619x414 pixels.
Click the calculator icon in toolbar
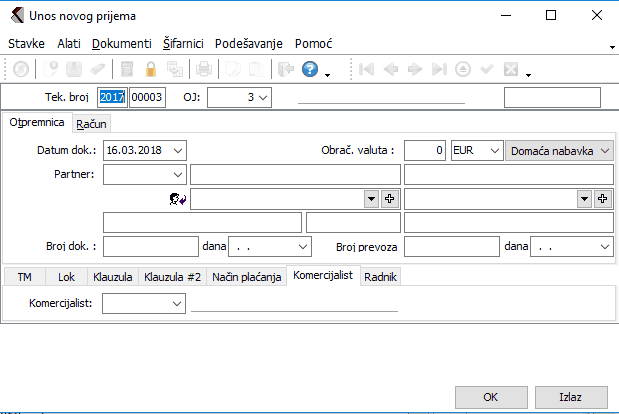tap(127, 70)
